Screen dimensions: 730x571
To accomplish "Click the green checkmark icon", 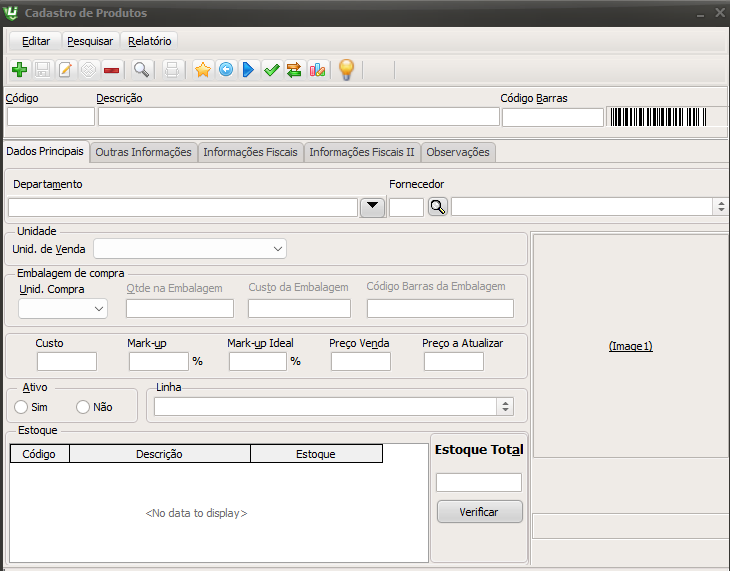I will point(271,70).
